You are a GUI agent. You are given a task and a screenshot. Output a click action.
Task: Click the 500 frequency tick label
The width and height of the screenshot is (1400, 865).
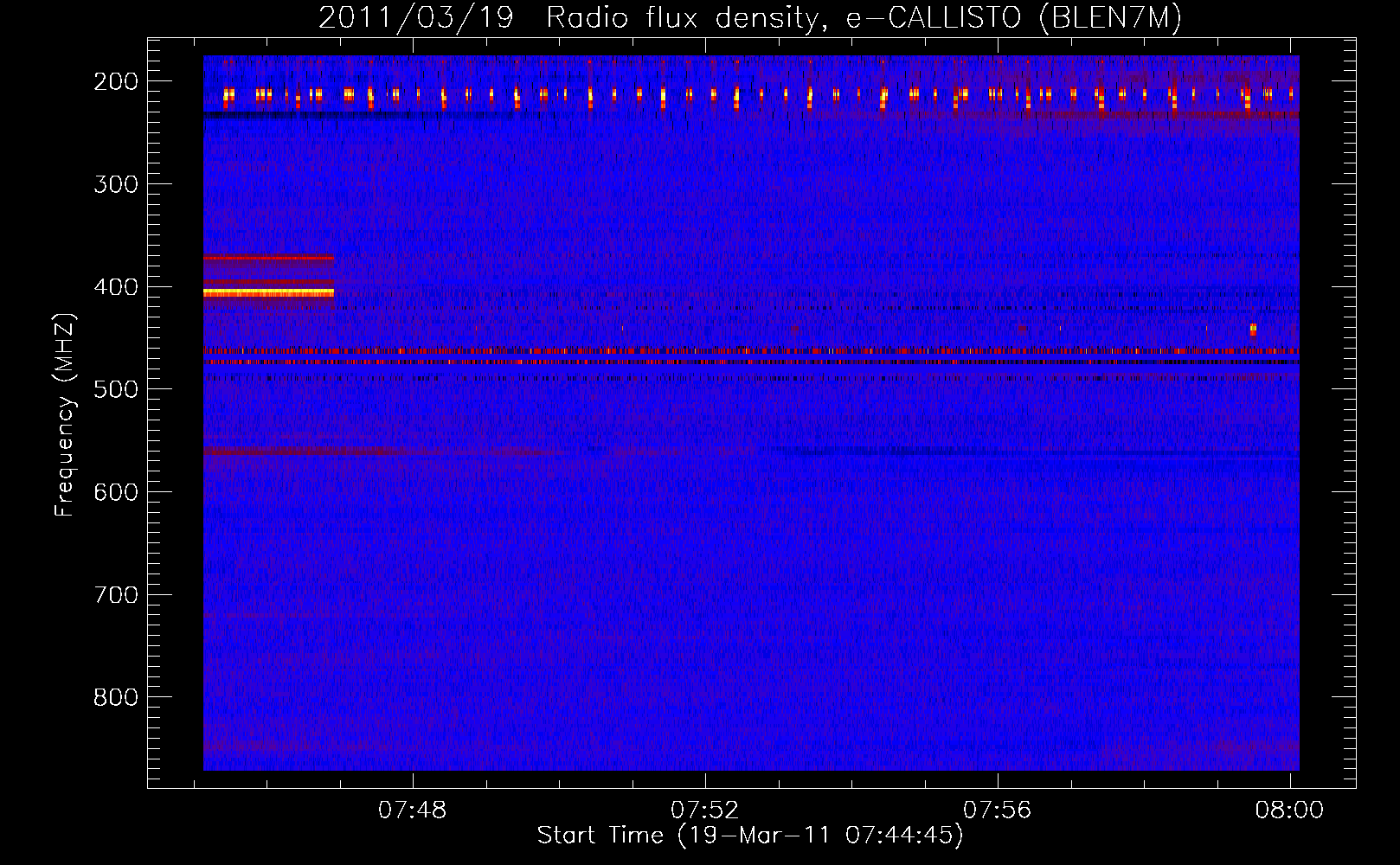[116, 389]
